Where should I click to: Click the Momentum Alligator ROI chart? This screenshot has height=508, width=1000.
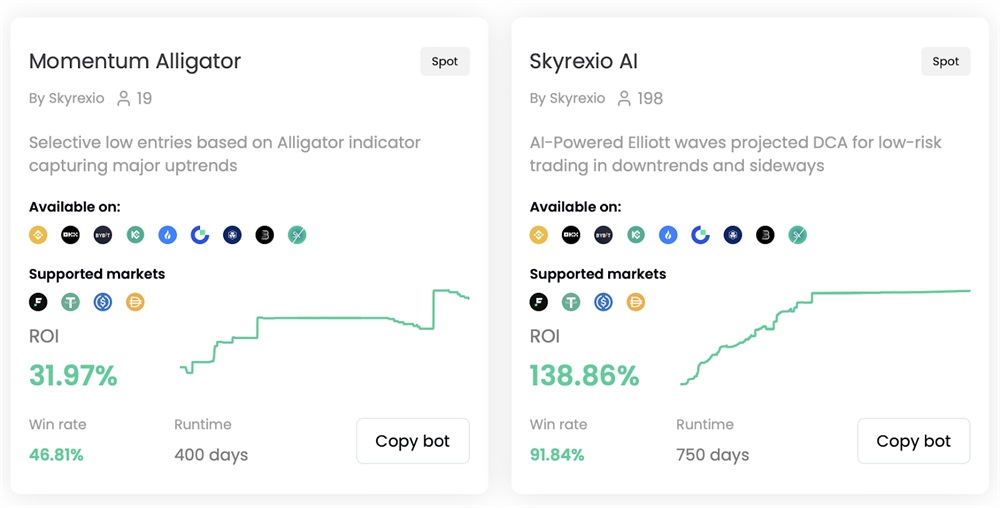click(325, 331)
